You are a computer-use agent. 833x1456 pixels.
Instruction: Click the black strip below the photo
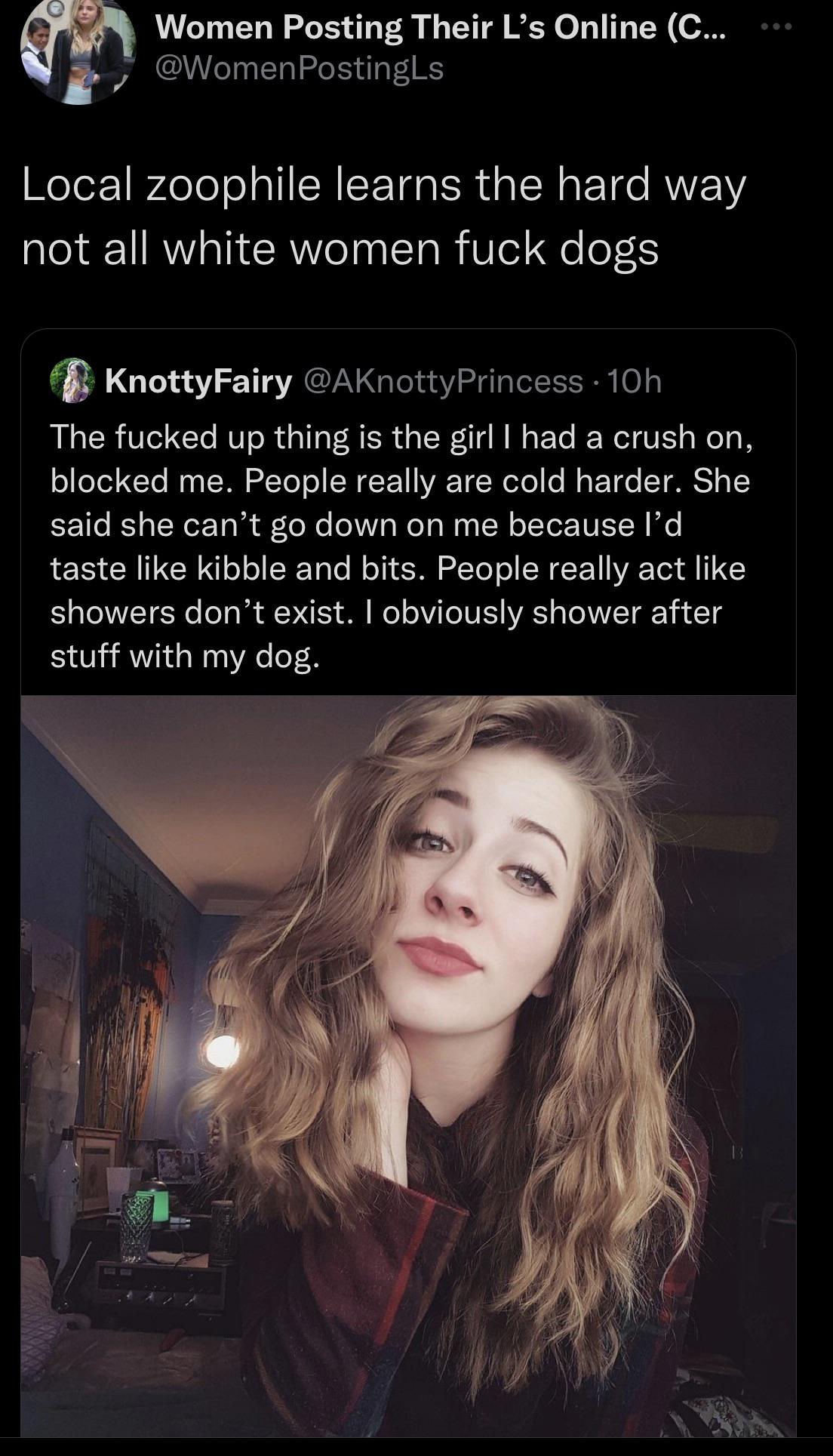416,1446
